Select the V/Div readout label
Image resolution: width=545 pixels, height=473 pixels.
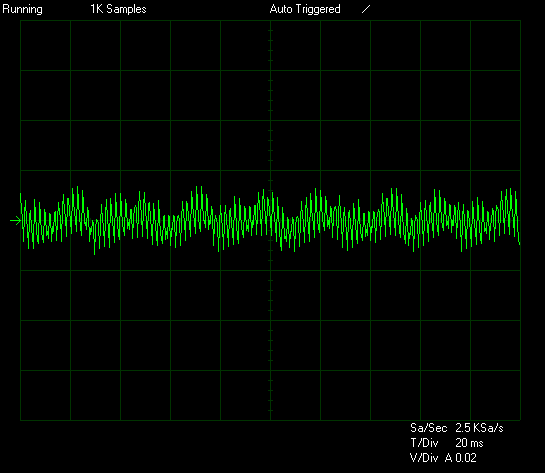coord(424,458)
